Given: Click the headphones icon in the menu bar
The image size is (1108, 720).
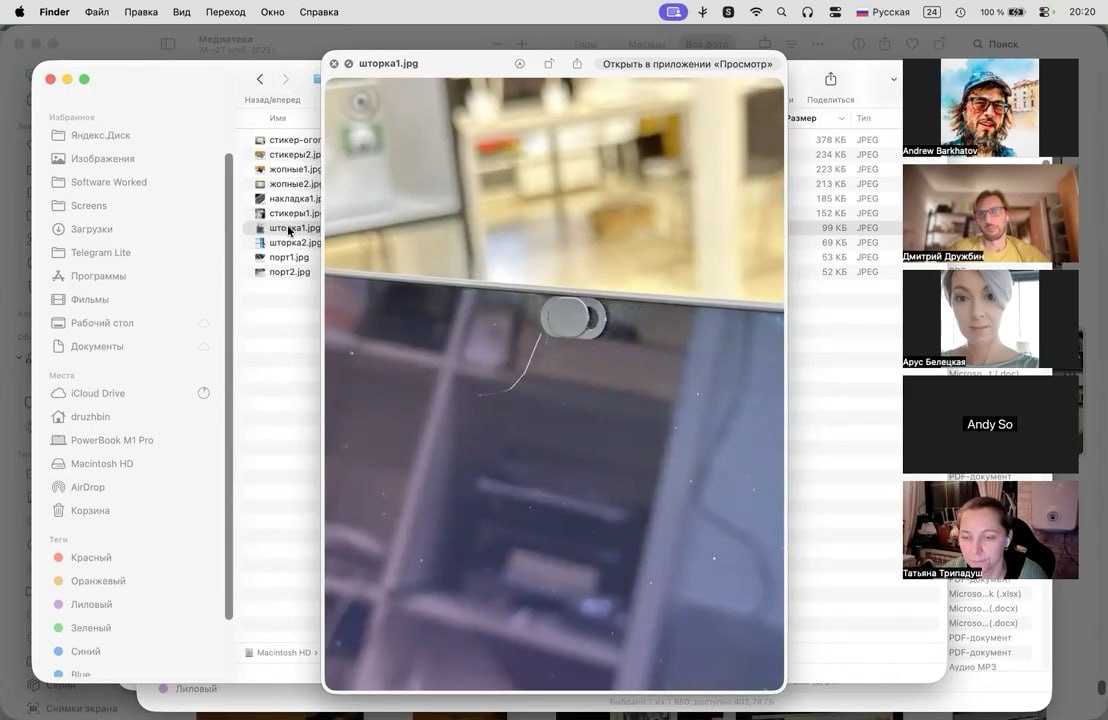Looking at the screenshot, I should [x=808, y=12].
